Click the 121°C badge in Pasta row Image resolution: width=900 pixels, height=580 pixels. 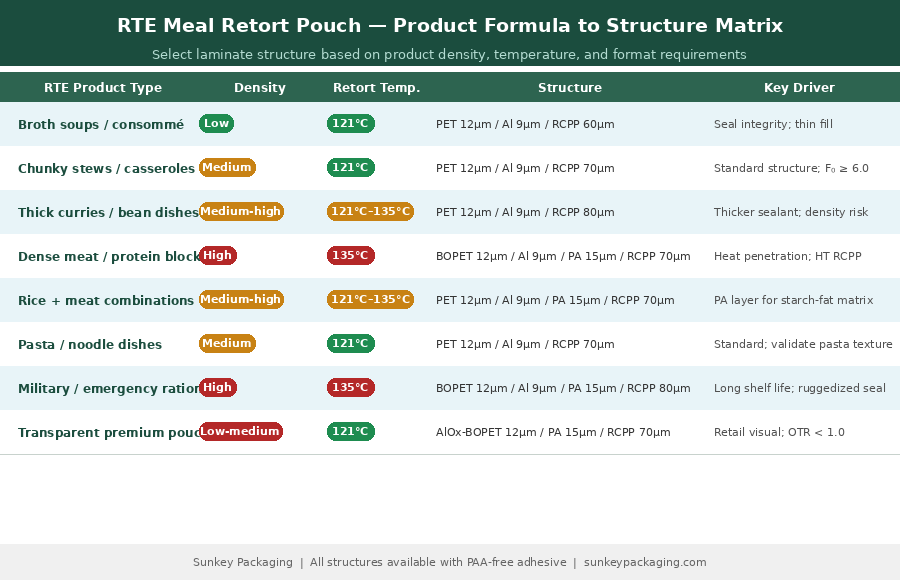click(x=350, y=344)
